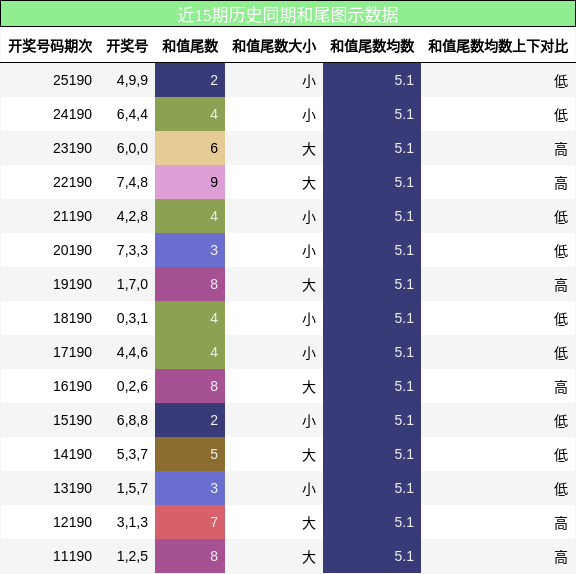Click the 和值尾数 column header

tap(190, 46)
